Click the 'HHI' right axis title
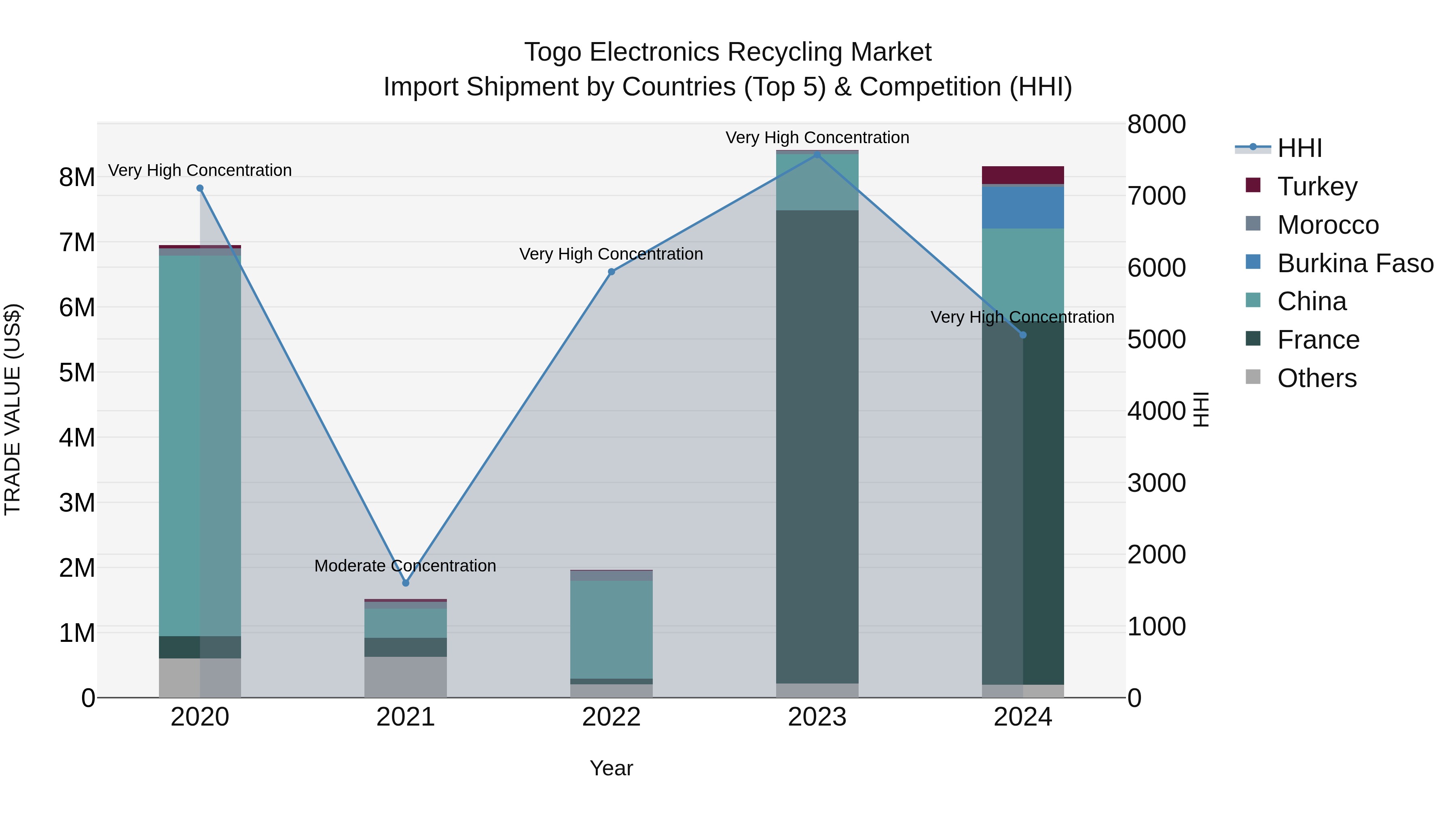This screenshot has width=1456, height=819. (1201, 410)
